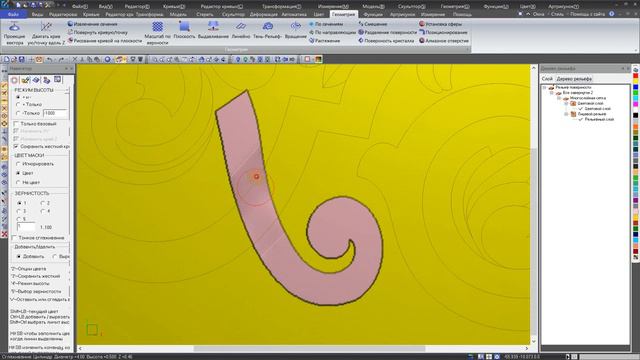Screen dimensions: 640x360
Task: Click the Помощь с сайта link
Action: coord(587,14)
